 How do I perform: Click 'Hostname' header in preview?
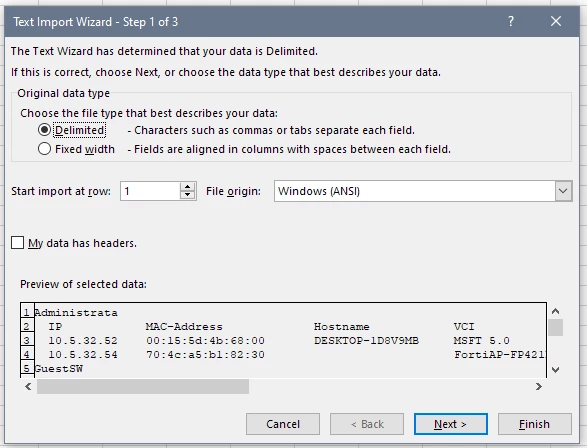point(342,327)
